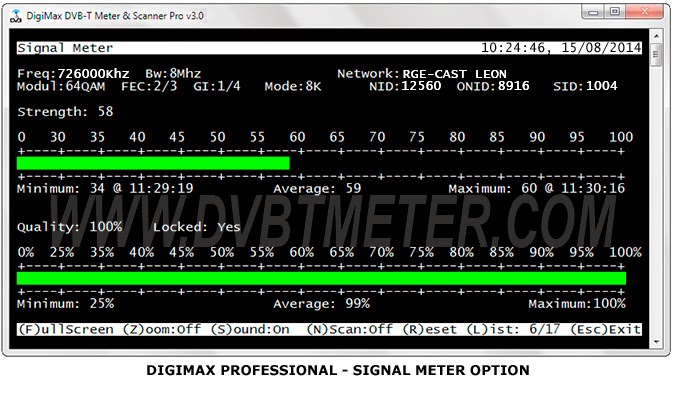The width and height of the screenshot is (674, 394).
Task: Click the Quality: 100% reading
Action: point(70,227)
